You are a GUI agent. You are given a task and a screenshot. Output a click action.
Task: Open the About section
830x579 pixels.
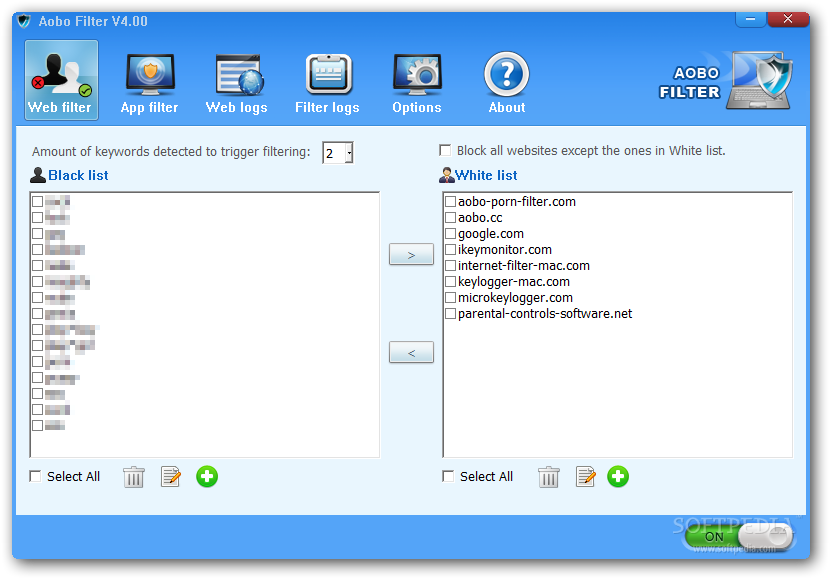[x=507, y=84]
